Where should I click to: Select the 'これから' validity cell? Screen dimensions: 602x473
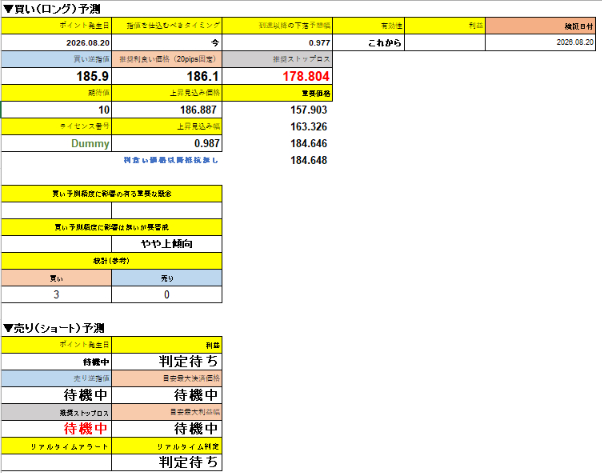[368, 43]
